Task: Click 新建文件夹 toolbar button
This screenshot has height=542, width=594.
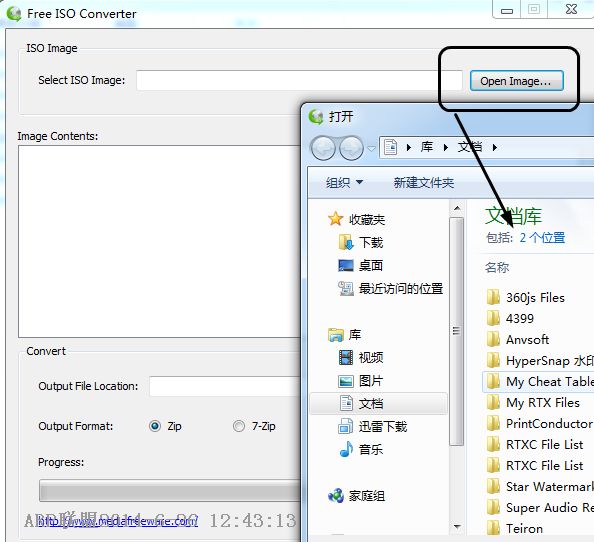Action: click(424, 183)
